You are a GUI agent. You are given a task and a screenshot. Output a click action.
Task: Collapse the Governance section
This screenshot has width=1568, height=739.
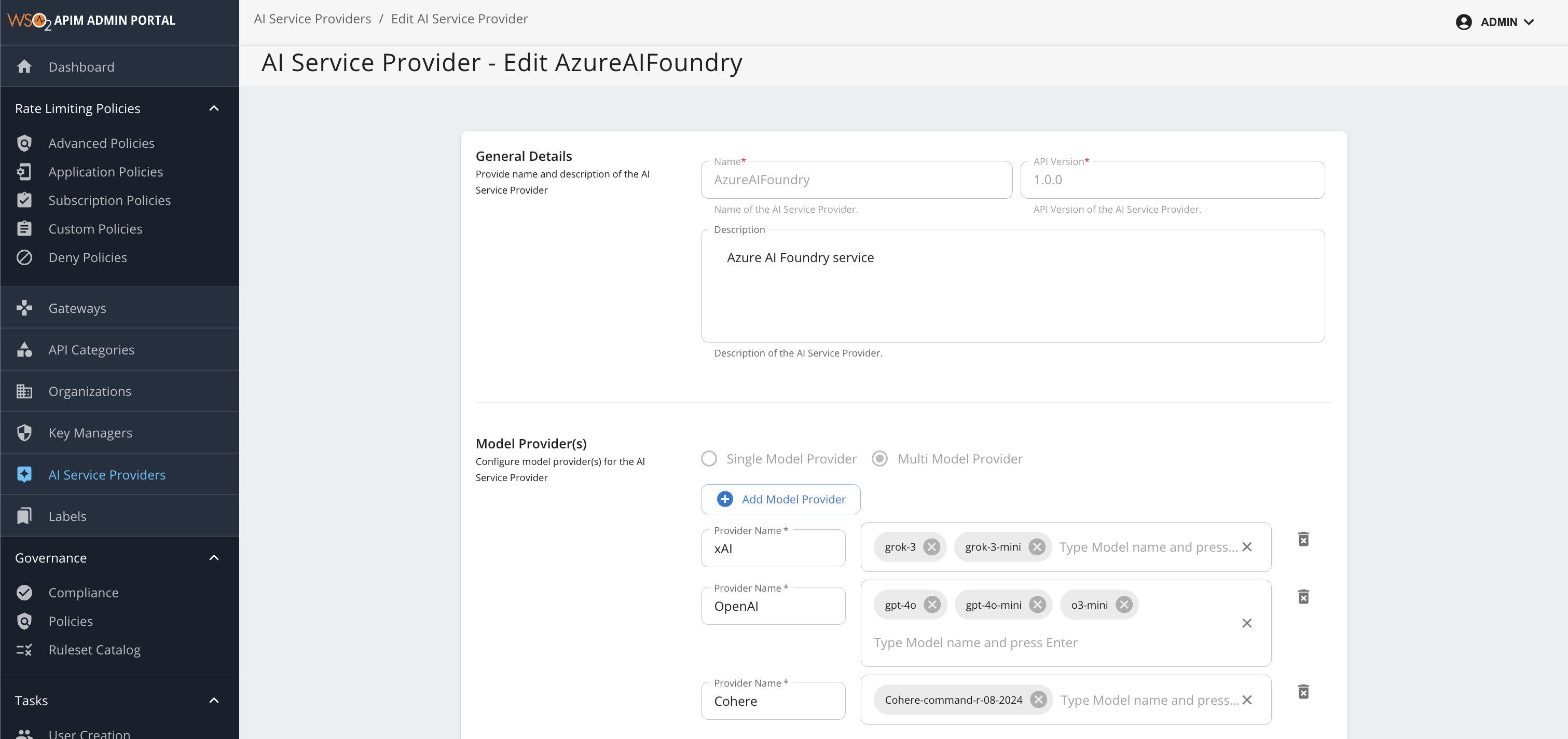[214, 557]
